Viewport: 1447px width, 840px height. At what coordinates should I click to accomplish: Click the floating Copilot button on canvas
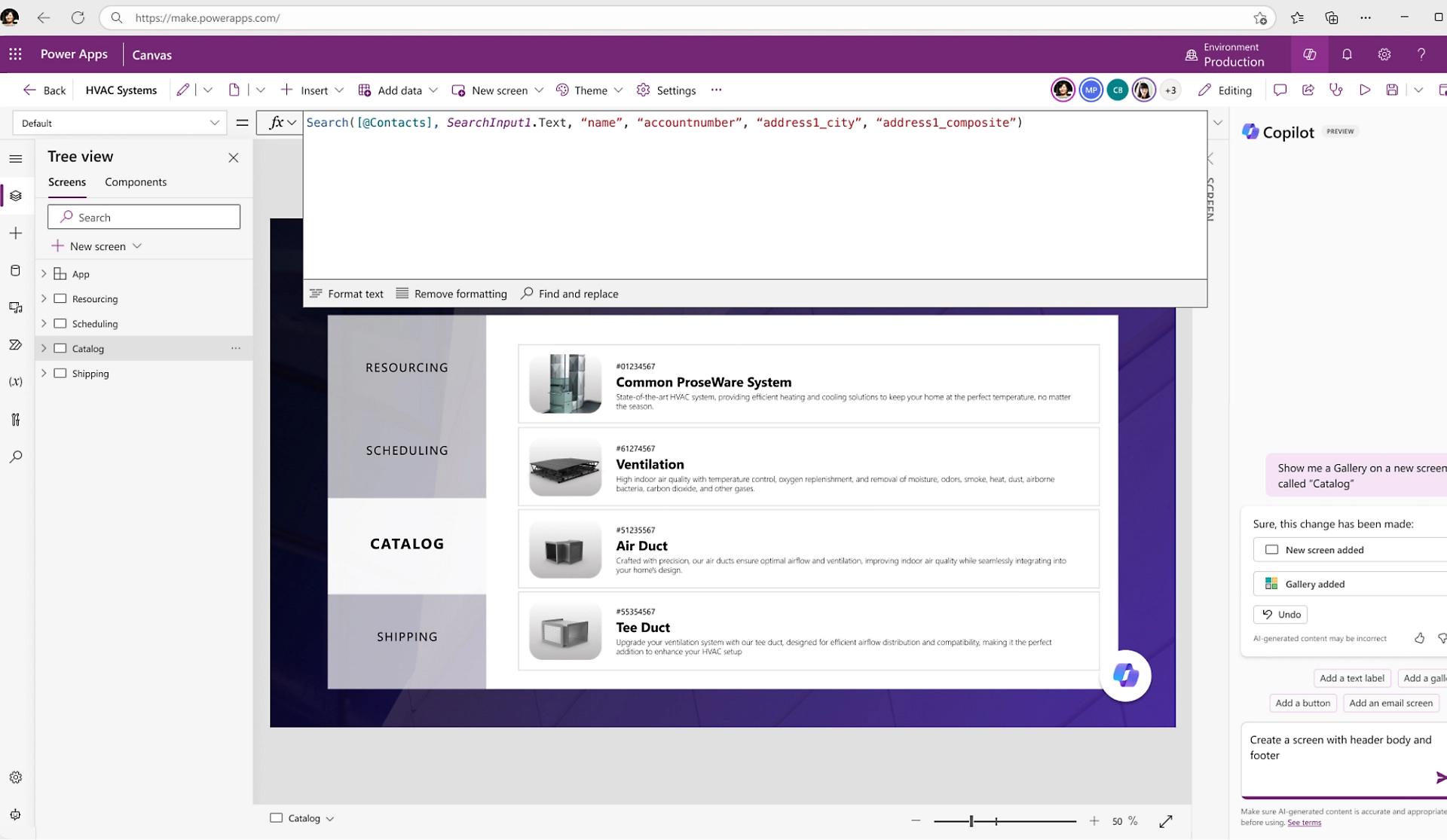coord(1125,675)
